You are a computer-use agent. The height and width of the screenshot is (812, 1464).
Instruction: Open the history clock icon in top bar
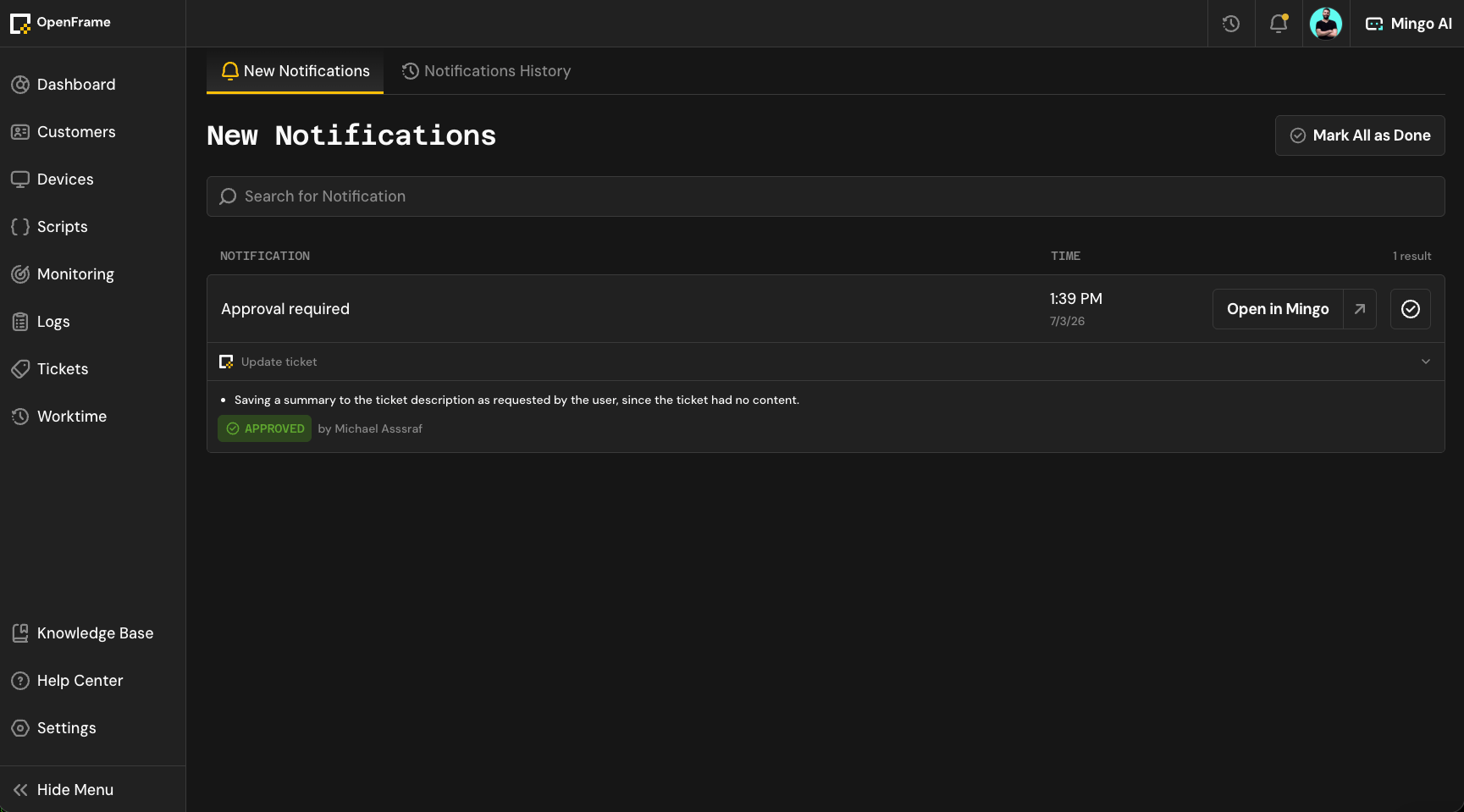[x=1231, y=24]
